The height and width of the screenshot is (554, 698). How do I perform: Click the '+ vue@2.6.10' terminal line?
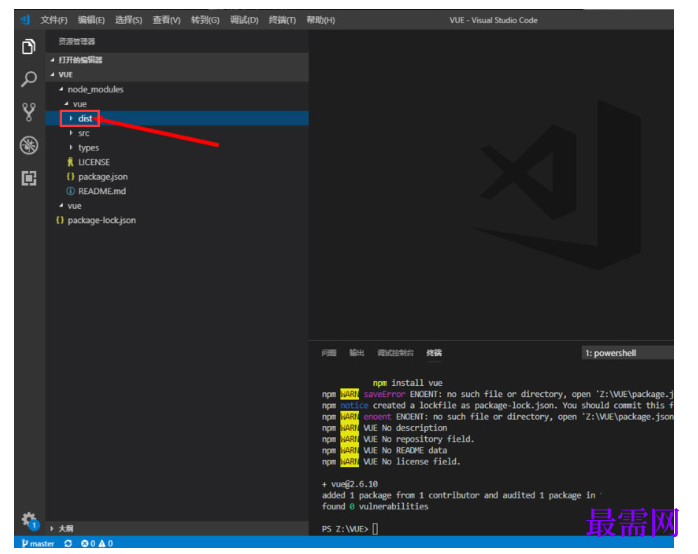(350, 484)
